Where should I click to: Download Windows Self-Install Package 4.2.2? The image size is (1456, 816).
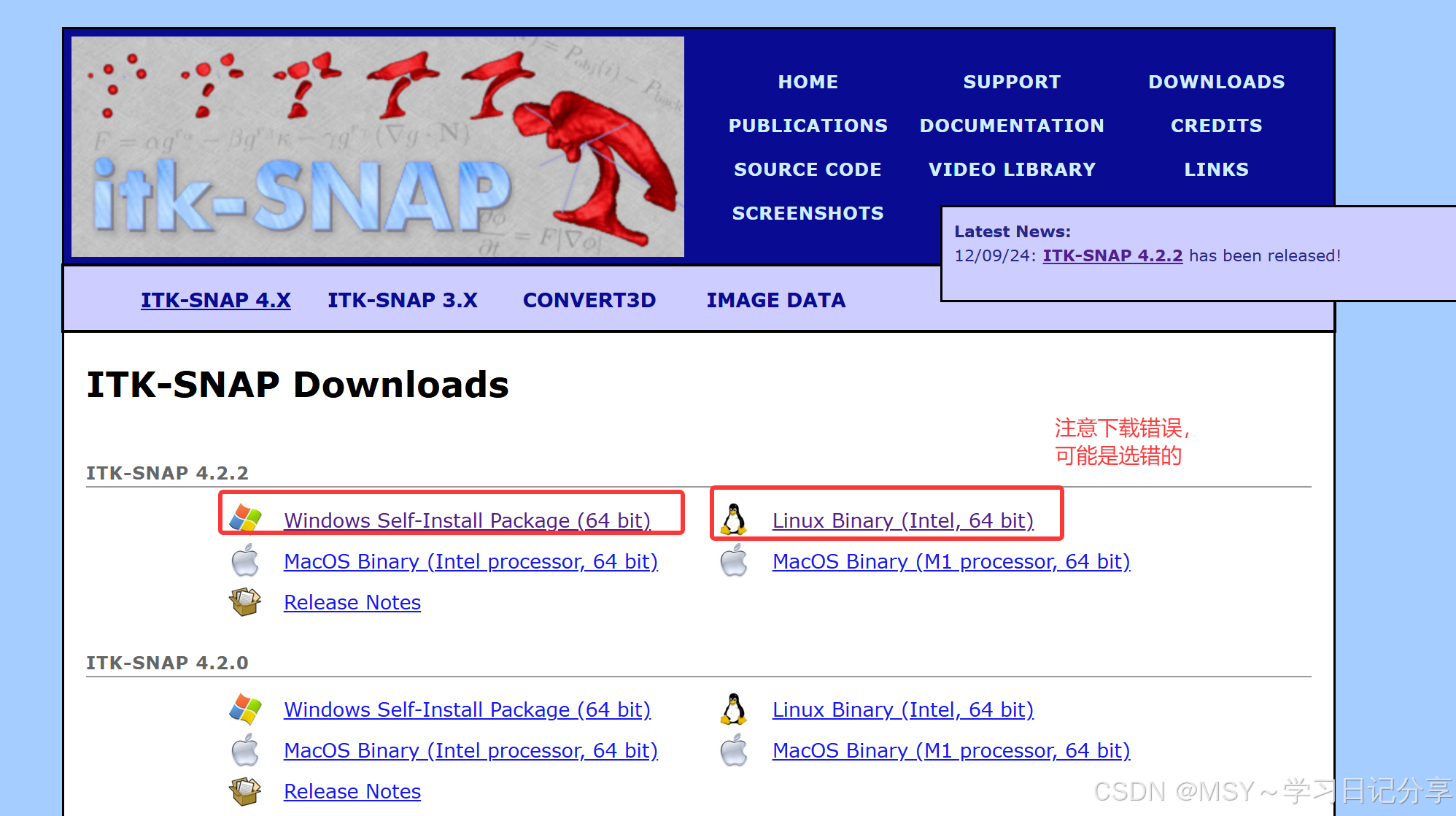point(467,520)
